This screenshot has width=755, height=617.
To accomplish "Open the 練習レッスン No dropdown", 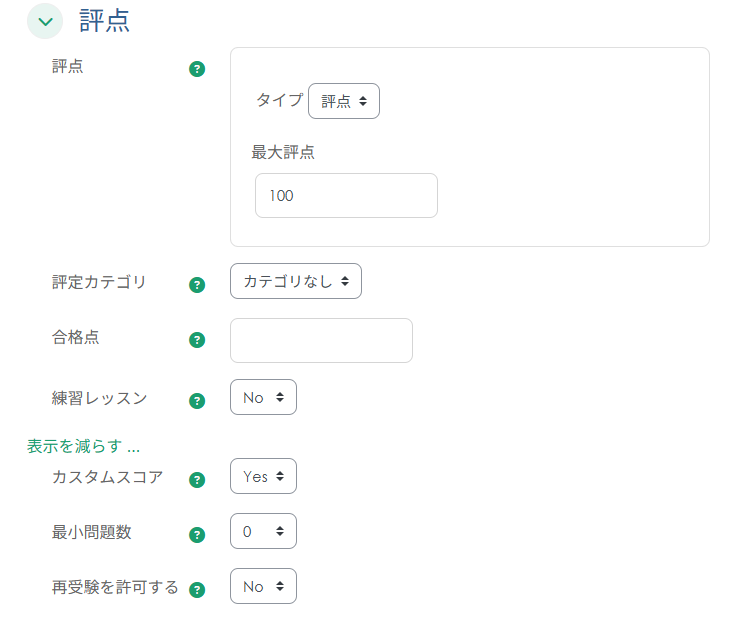I will tap(263, 397).
